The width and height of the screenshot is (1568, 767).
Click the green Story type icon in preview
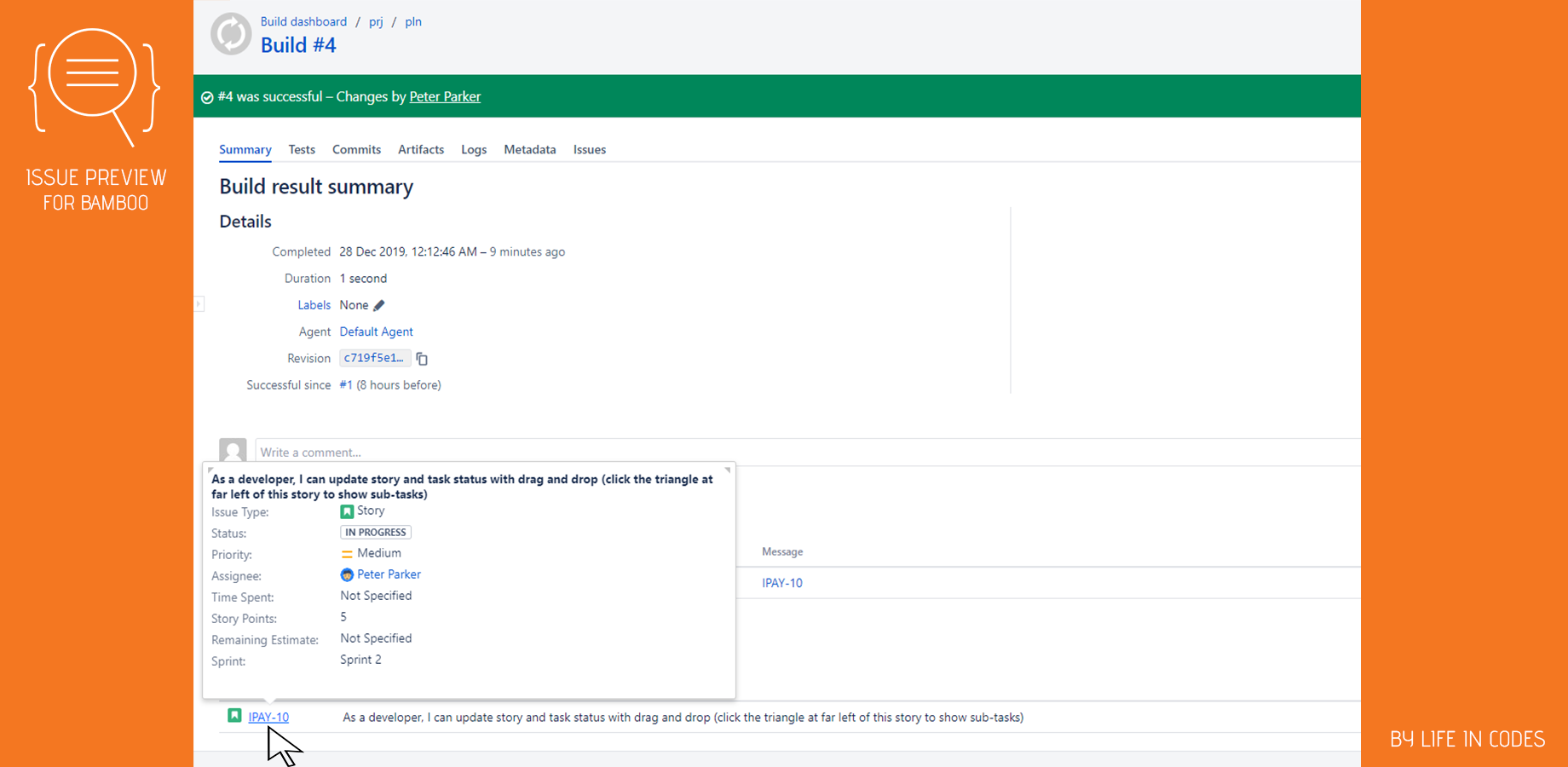(x=347, y=511)
